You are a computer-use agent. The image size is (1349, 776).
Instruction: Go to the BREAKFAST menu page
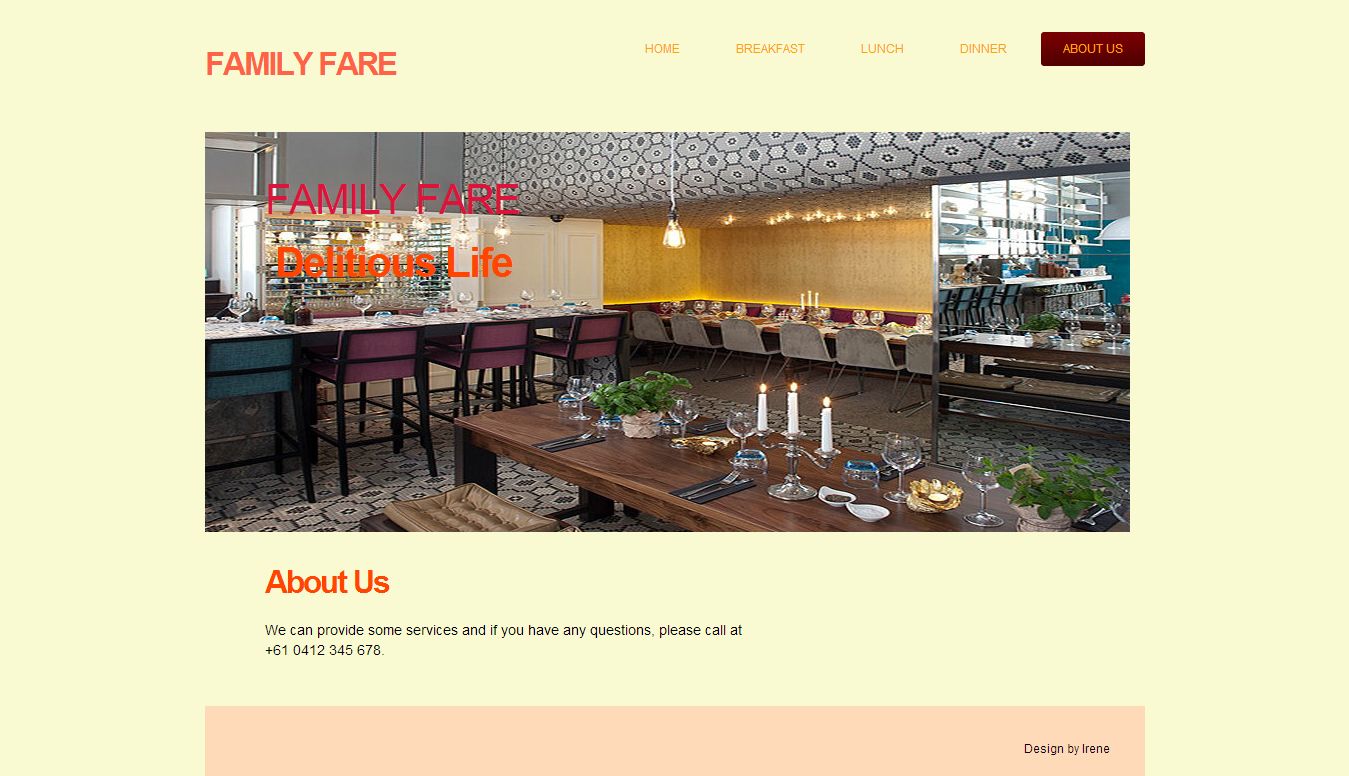click(770, 49)
